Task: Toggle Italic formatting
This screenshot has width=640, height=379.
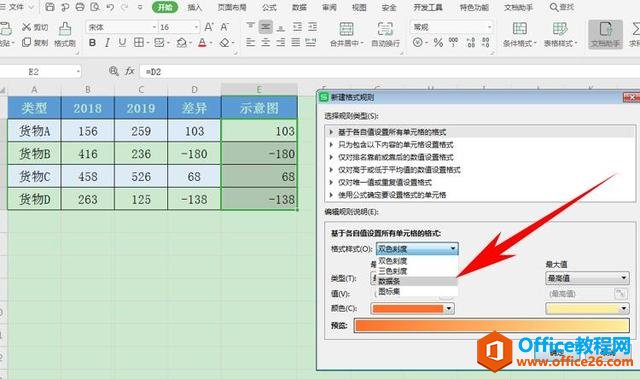Action: pos(107,42)
